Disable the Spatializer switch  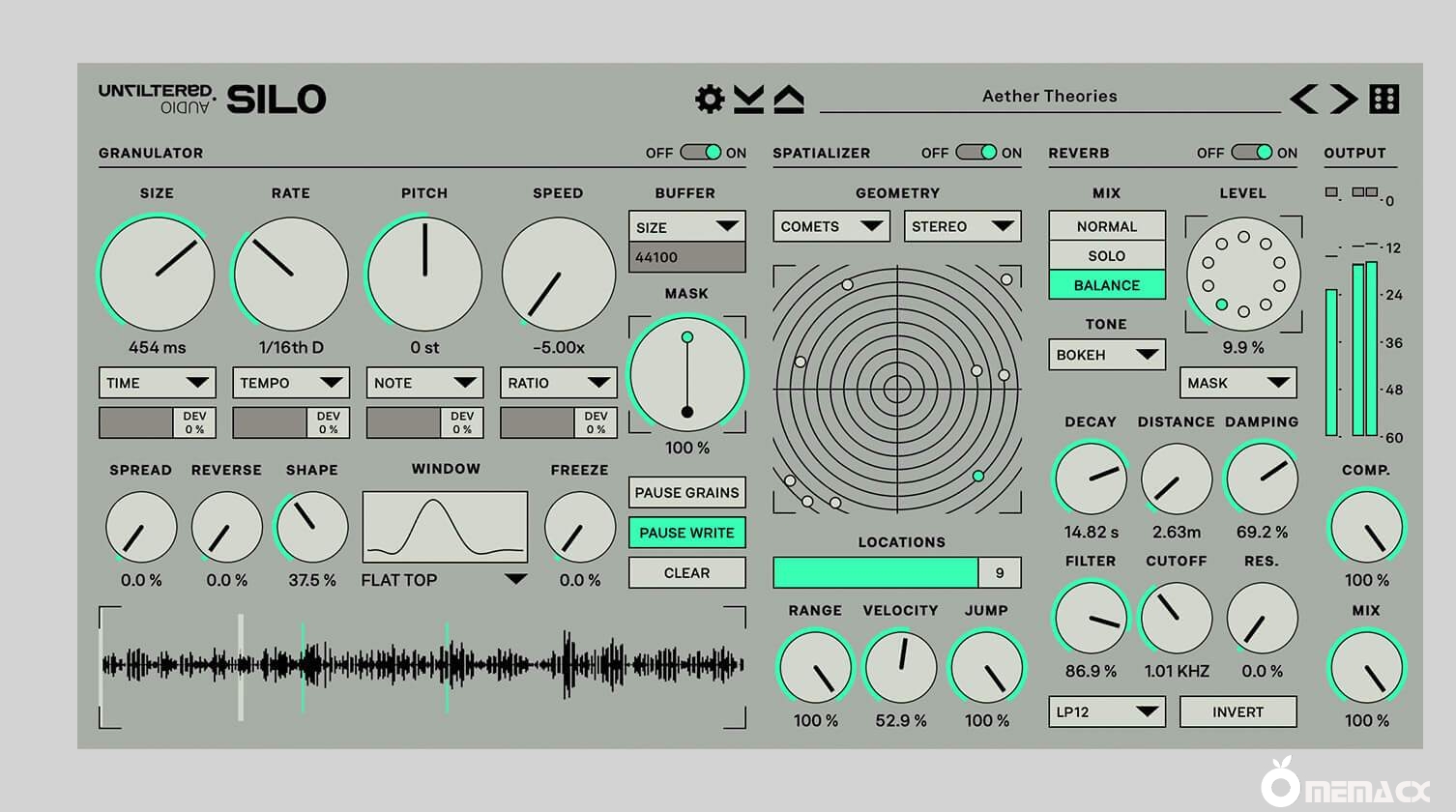tap(976, 153)
